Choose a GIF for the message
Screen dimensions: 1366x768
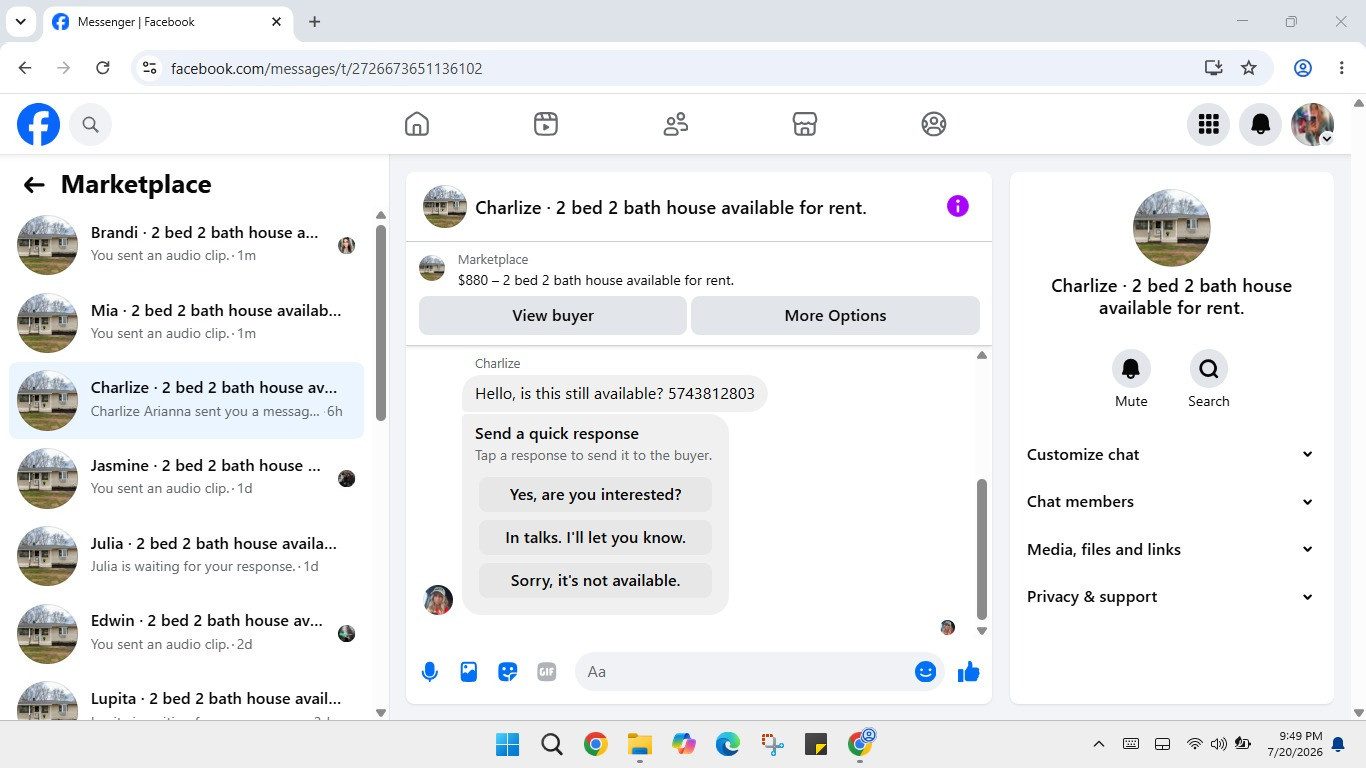click(547, 672)
